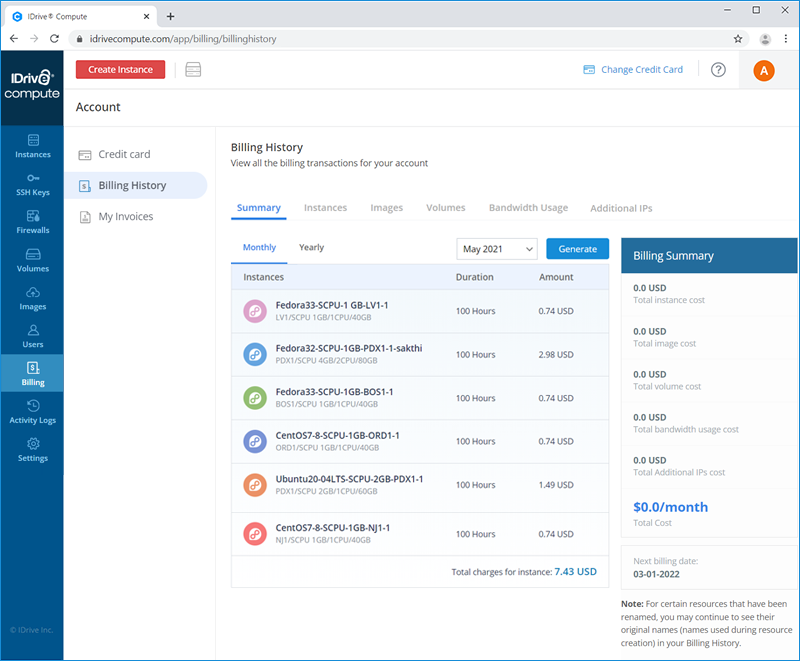Open the Bandwidth Usage tab
800x661 pixels.
click(x=529, y=208)
